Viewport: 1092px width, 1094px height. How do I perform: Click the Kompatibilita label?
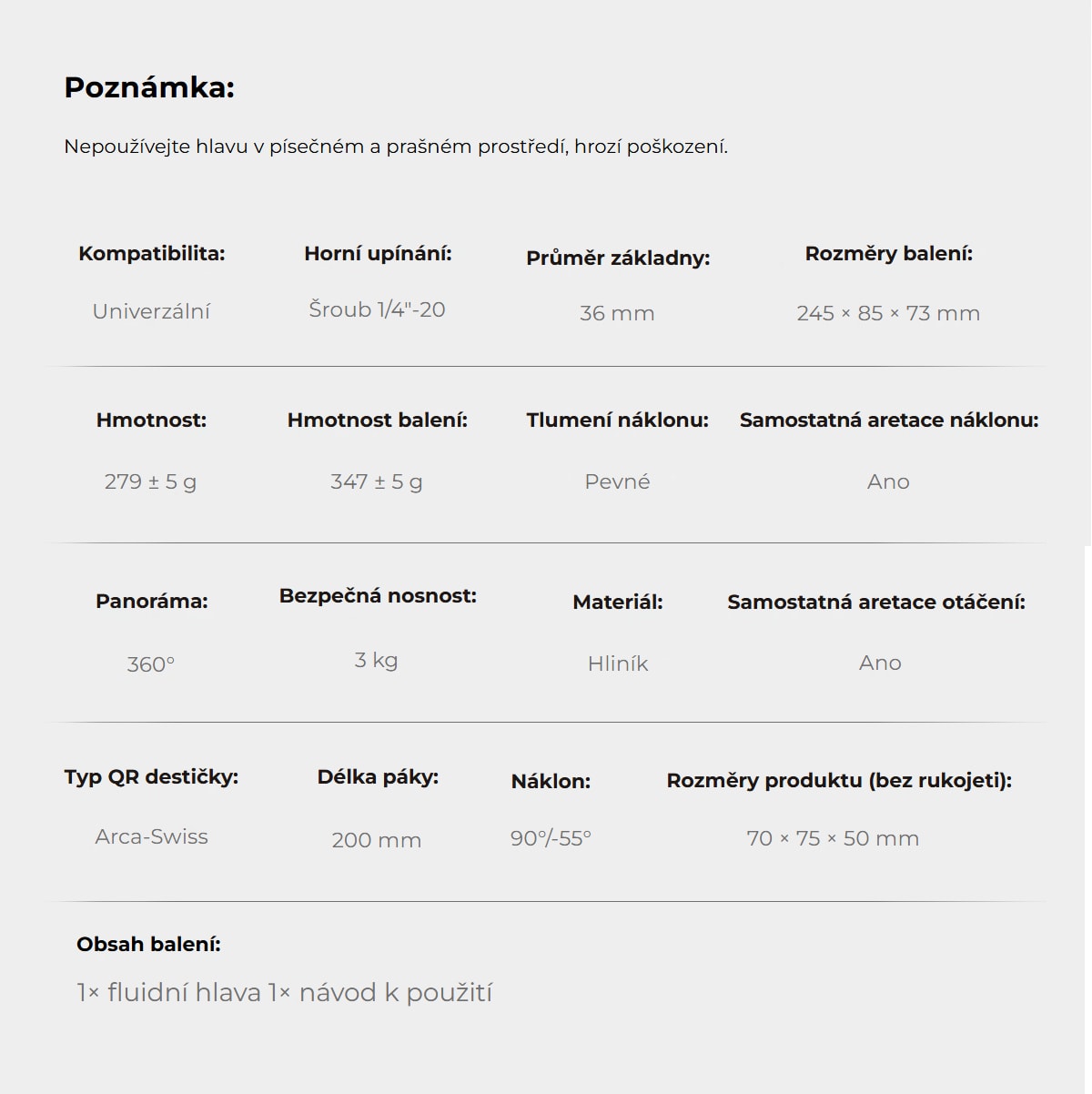pos(151,254)
